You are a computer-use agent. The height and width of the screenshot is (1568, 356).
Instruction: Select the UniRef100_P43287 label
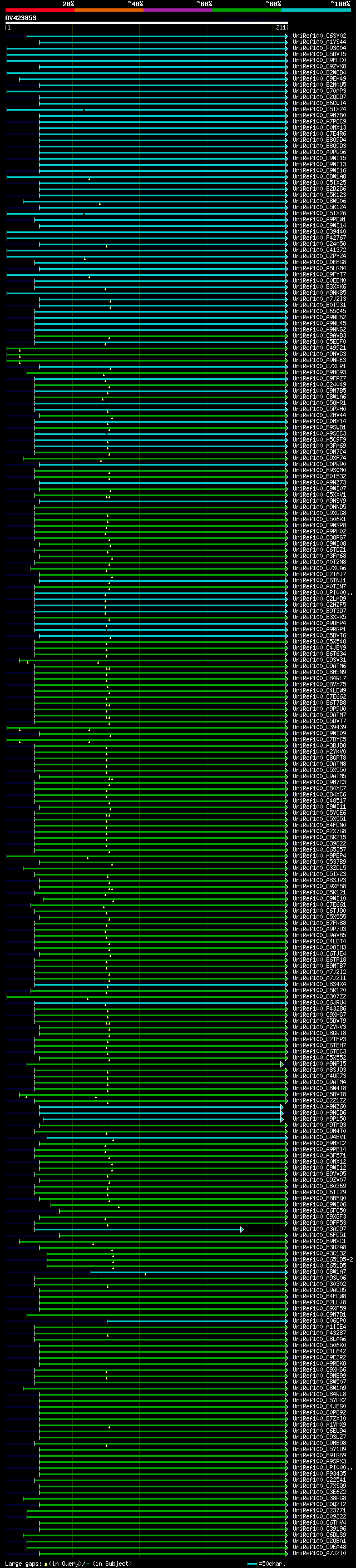tap(319, 1333)
